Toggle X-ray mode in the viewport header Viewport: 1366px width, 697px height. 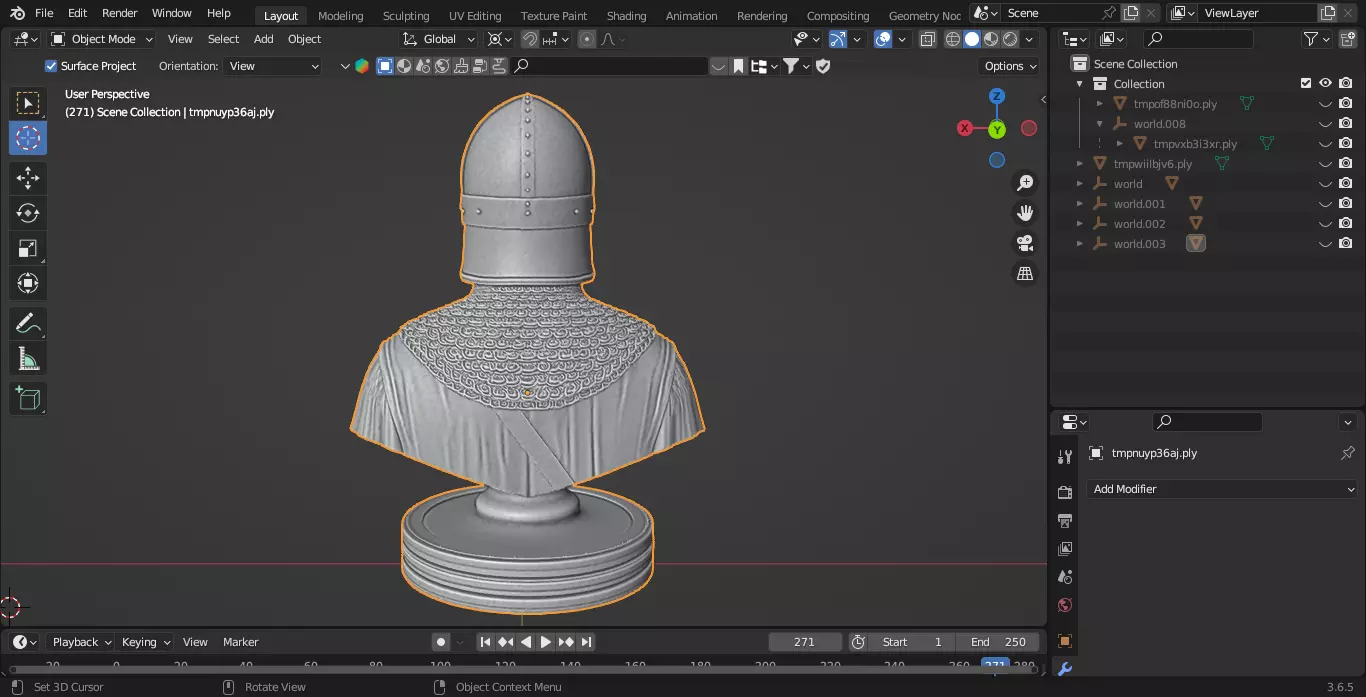click(927, 39)
